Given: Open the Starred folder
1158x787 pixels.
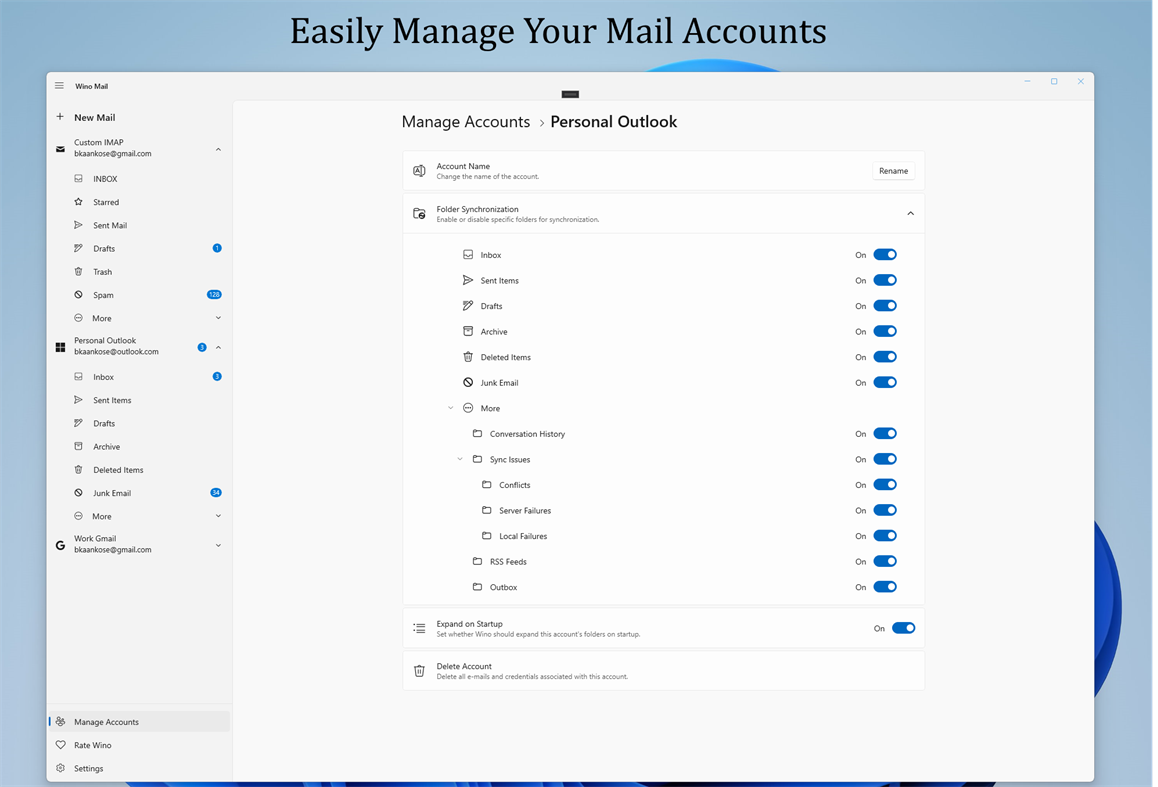Looking at the screenshot, I should click(105, 201).
